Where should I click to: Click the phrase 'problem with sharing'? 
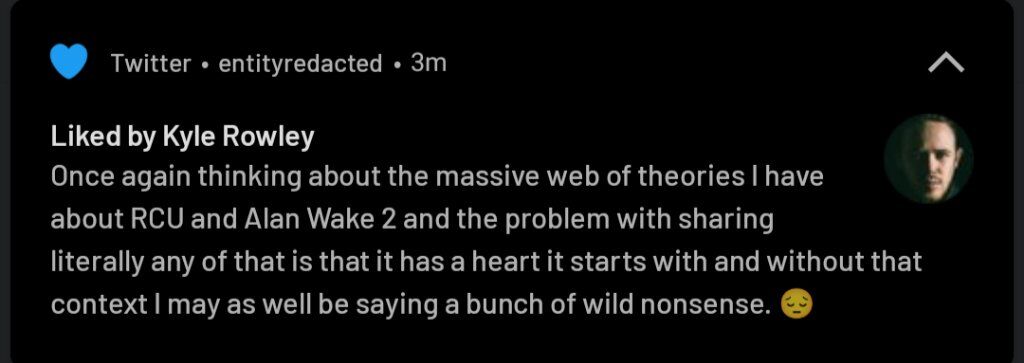tap(640, 220)
